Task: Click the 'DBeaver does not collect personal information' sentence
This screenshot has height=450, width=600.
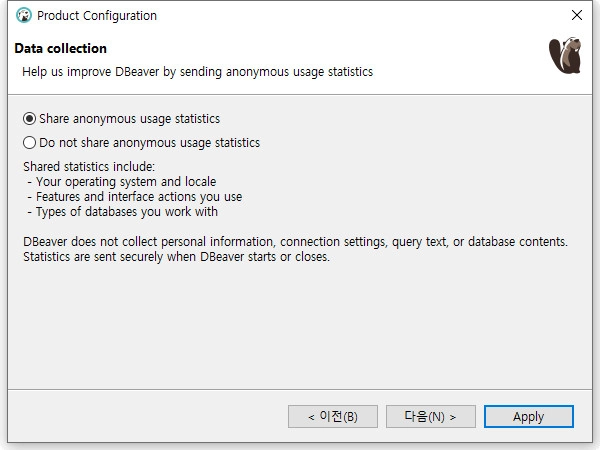Action: [x=295, y=242]
